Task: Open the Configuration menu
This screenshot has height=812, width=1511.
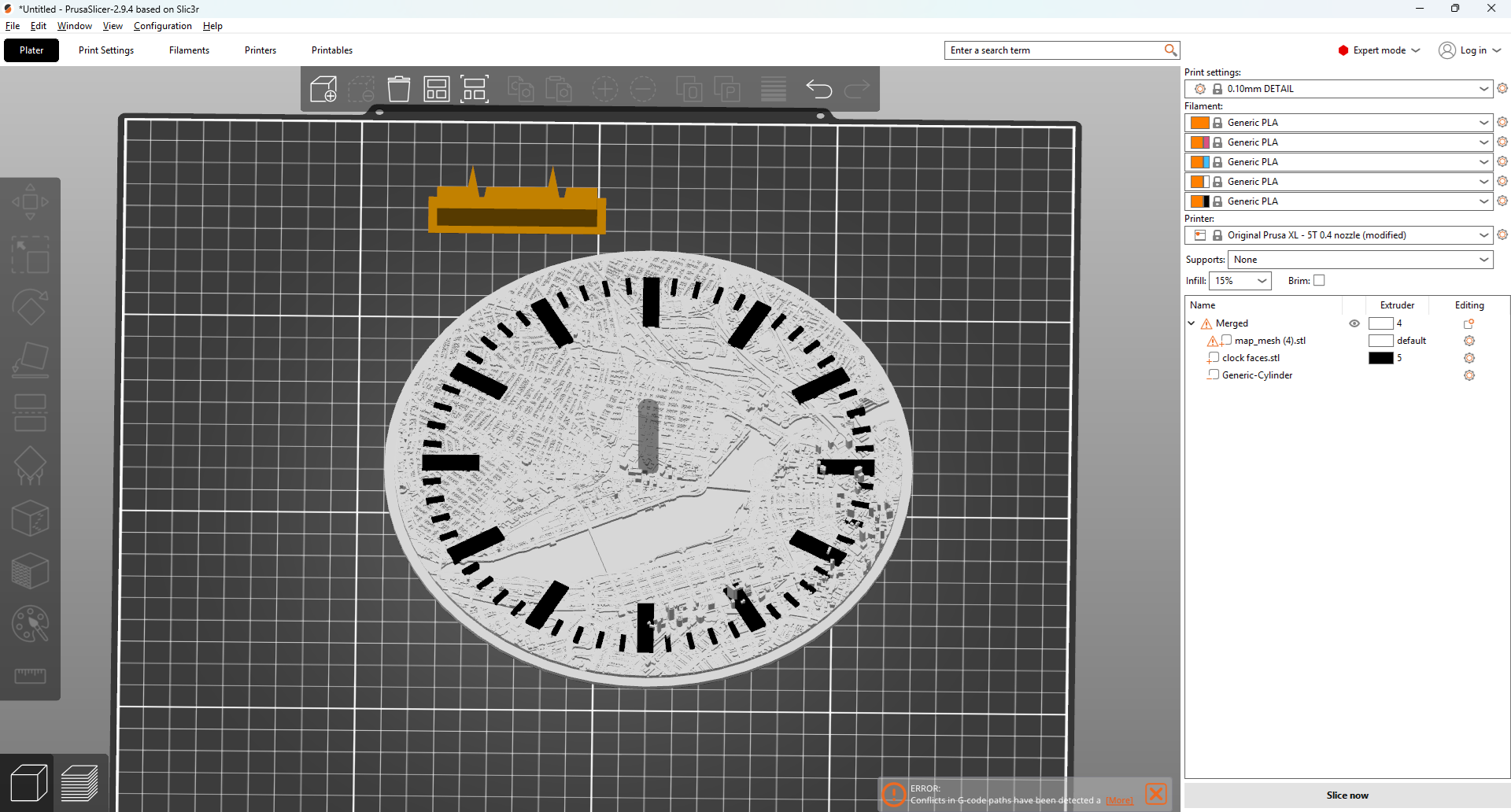Action: tap(163, 26)
